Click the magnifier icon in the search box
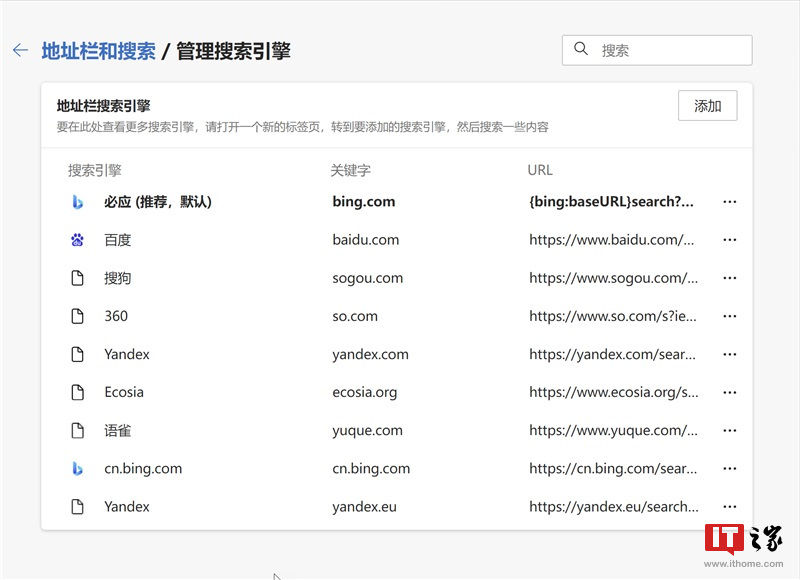 [x=582, y=49]
